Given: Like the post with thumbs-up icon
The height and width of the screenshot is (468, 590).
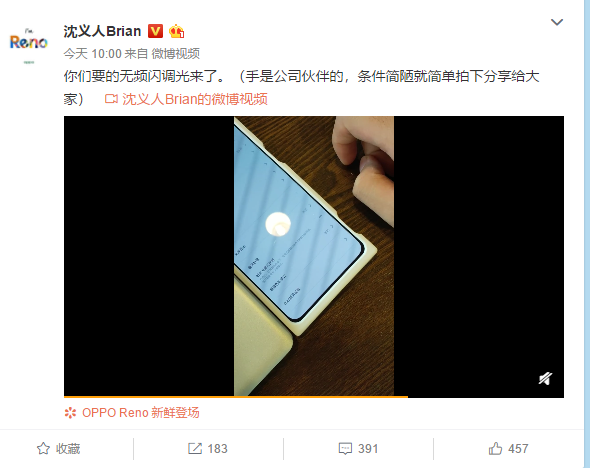Looking at the screenshot, I should (495, 448).
